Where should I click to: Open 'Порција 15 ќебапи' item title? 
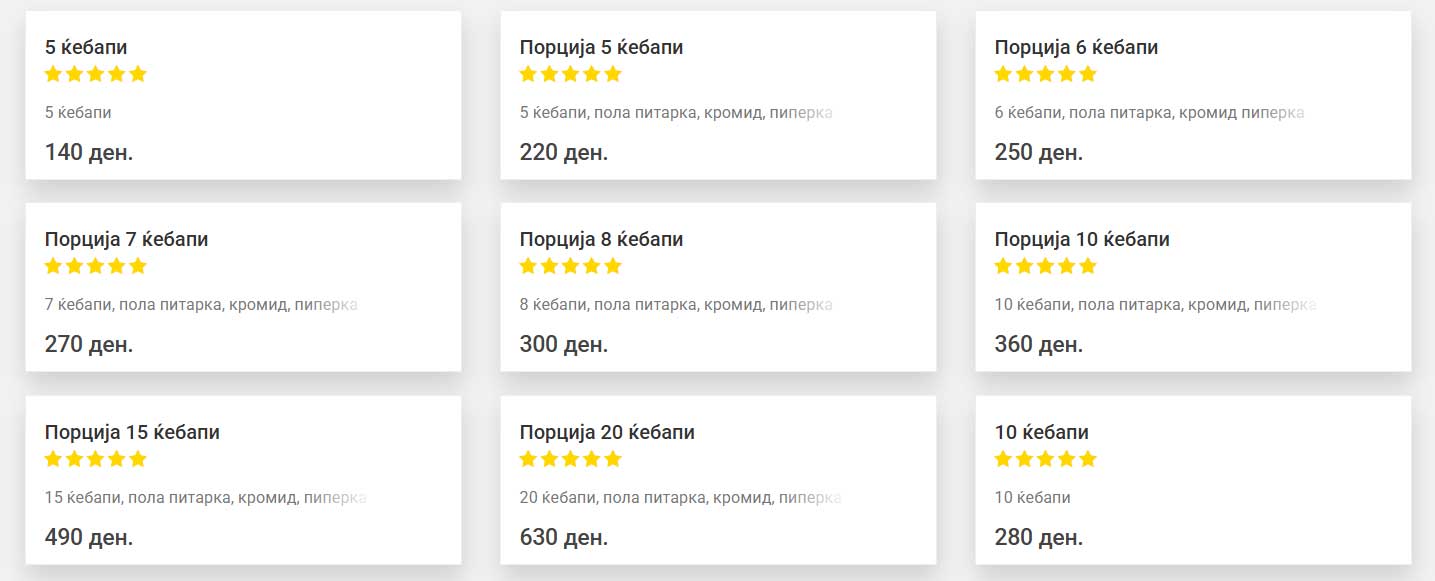coord(132,433)
